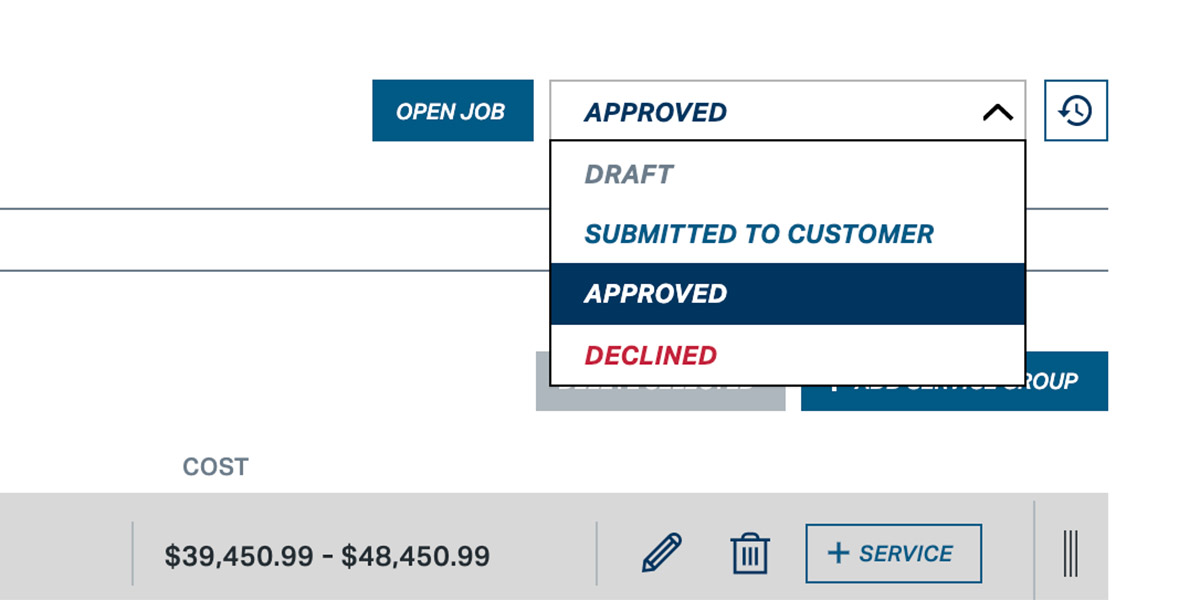Click the COST column header
This screenshot has width=1200, height=600.
click(x=215, y=467)
